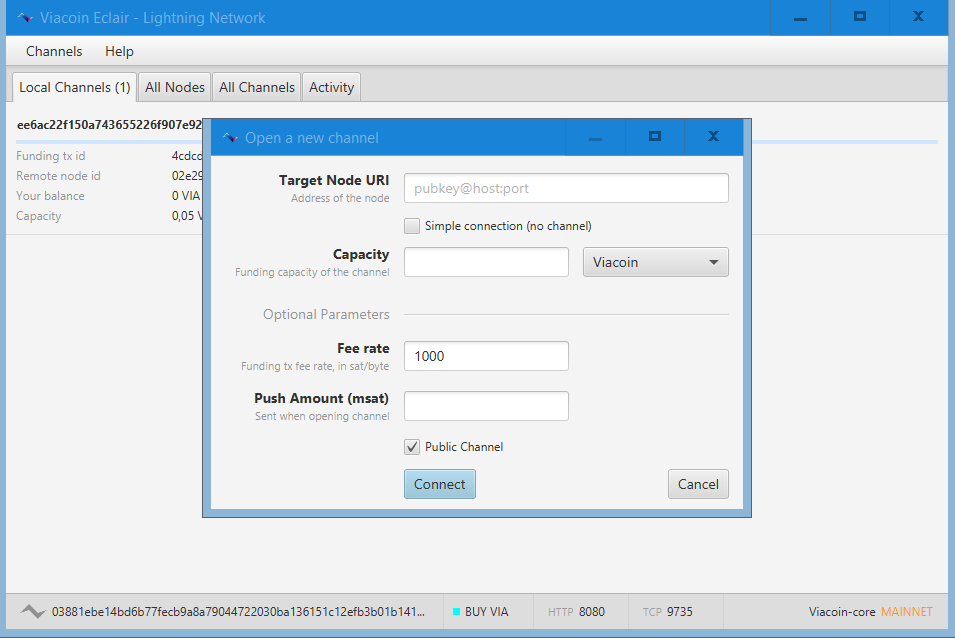Click the channel ID ee6ac22f150a7436... text
The width and height of the screenshot is (955, 638).
pos(109,125)
